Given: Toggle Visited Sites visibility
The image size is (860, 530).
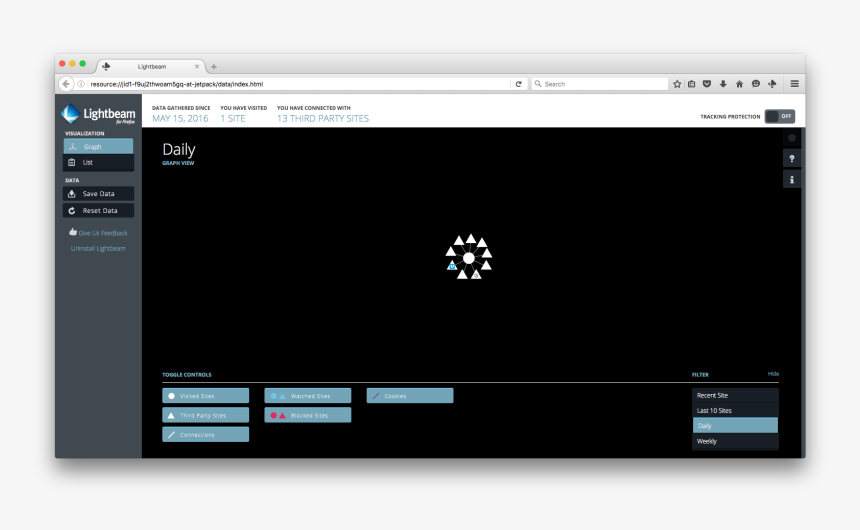Looking at the screenshot, I should tap(206, 396).
